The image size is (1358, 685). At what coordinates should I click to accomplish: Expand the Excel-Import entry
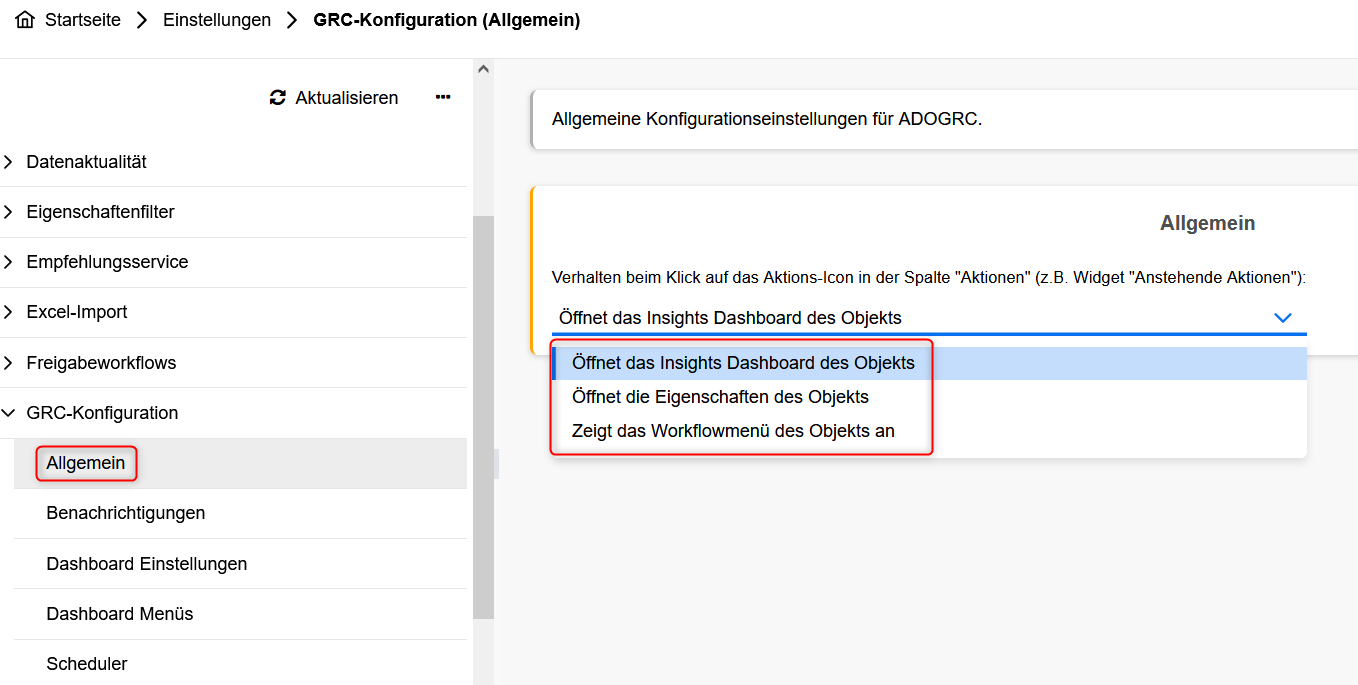pyautogui.click(x=9, y=312)
